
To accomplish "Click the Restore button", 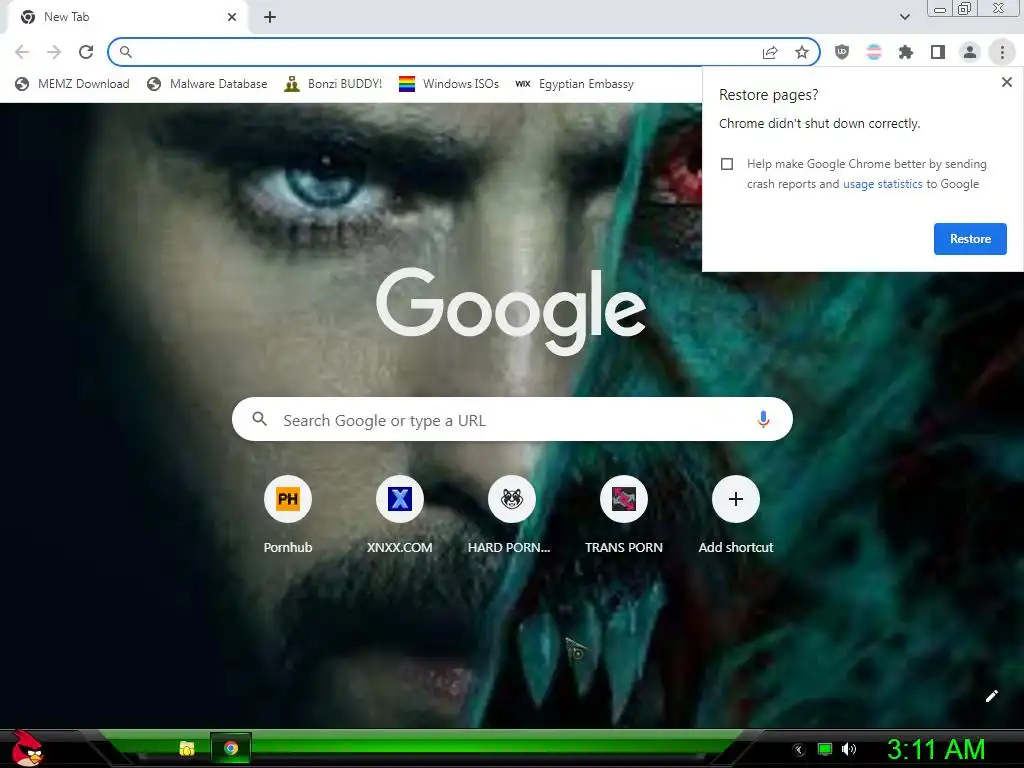I will point(970,239).
